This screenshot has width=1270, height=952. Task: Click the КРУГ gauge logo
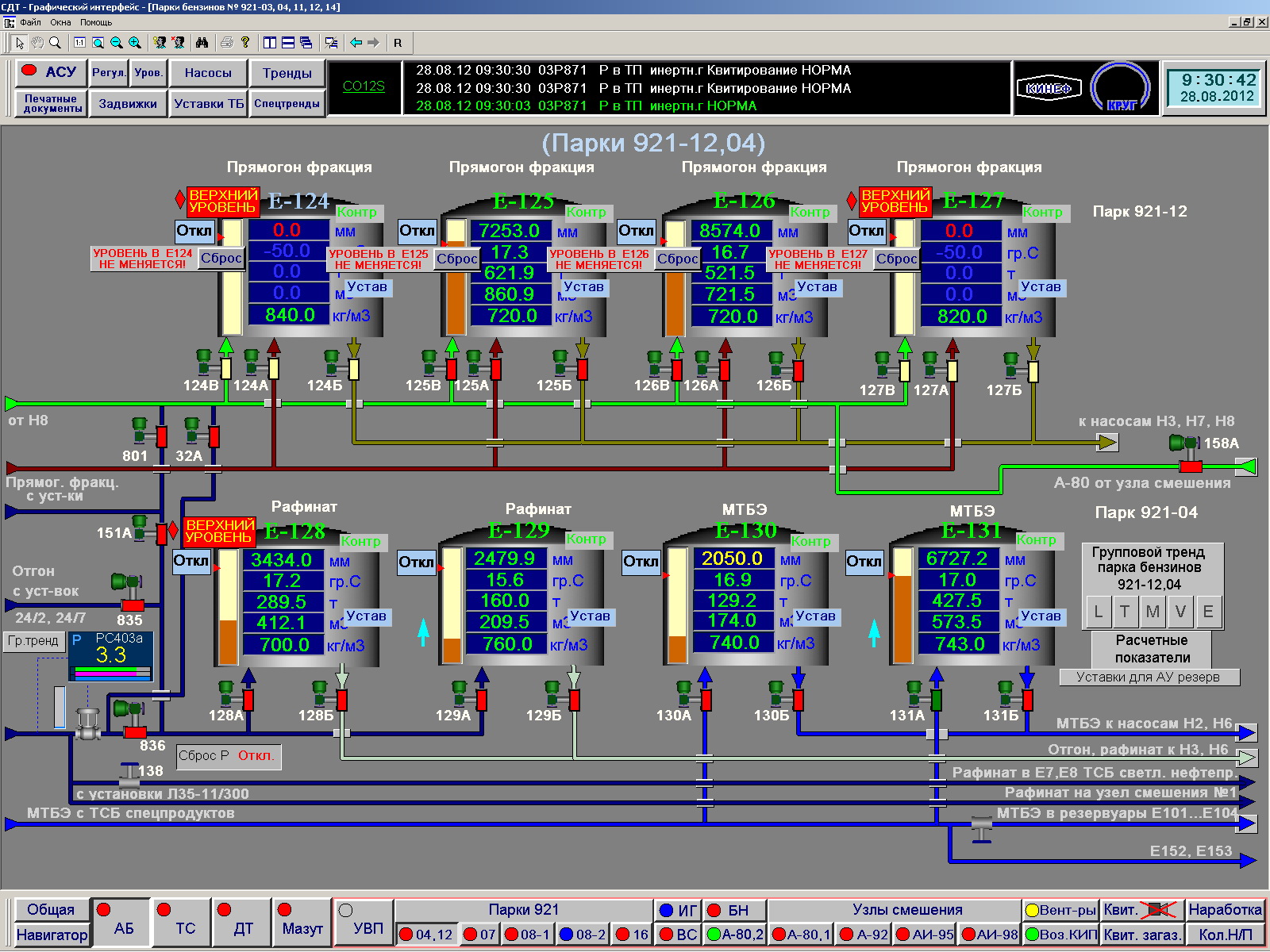pyautogui.click(x=1120, y=88)
